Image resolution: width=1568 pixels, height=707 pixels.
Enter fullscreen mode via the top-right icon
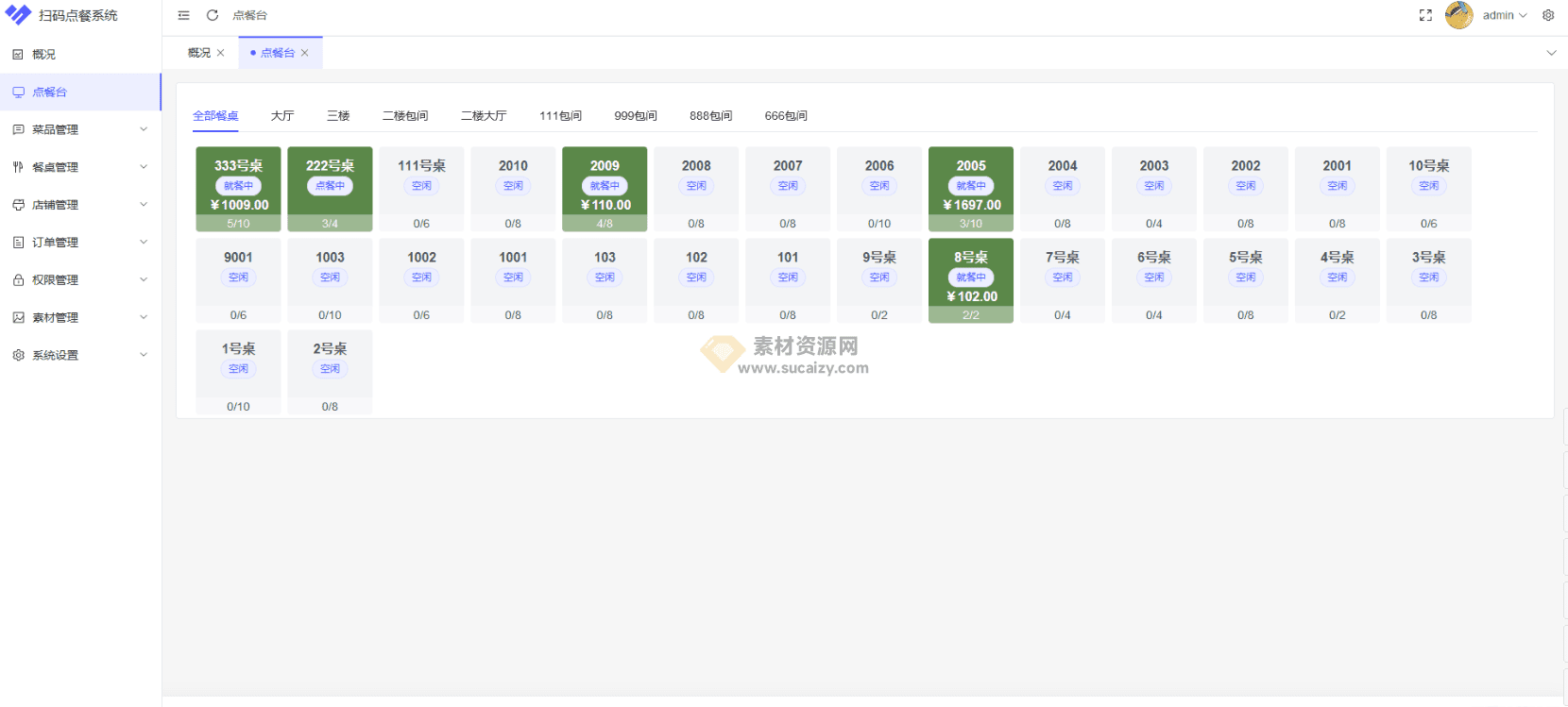tap(1425, 15)
